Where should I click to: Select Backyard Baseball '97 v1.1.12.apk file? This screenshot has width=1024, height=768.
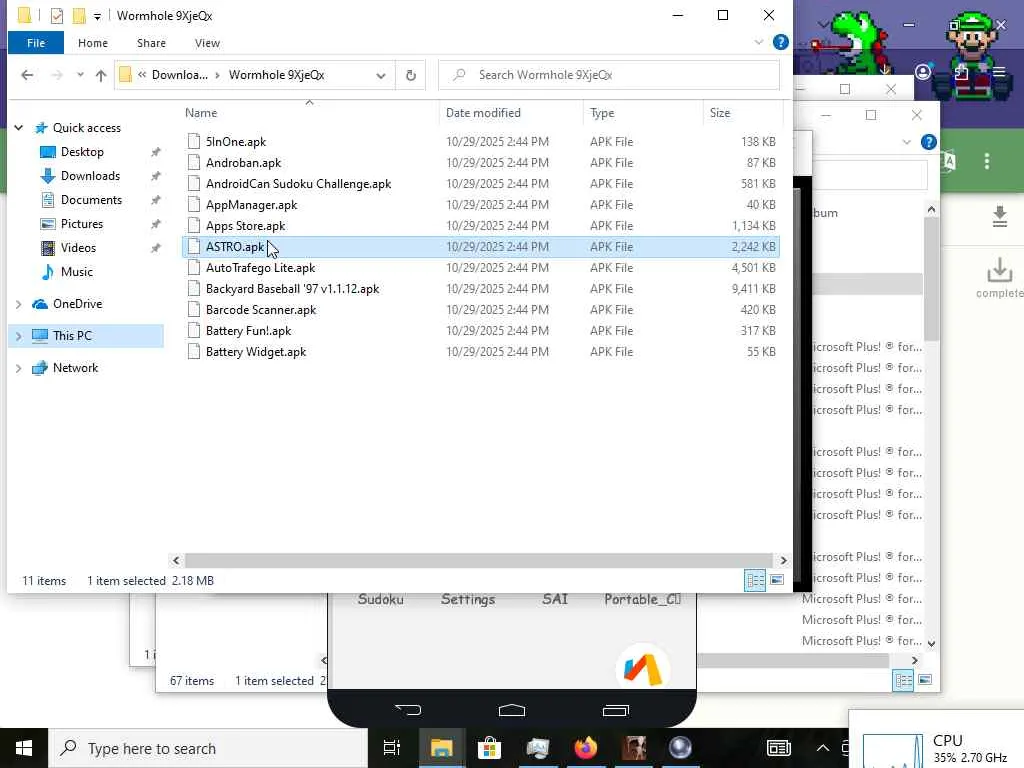(480, 289)
